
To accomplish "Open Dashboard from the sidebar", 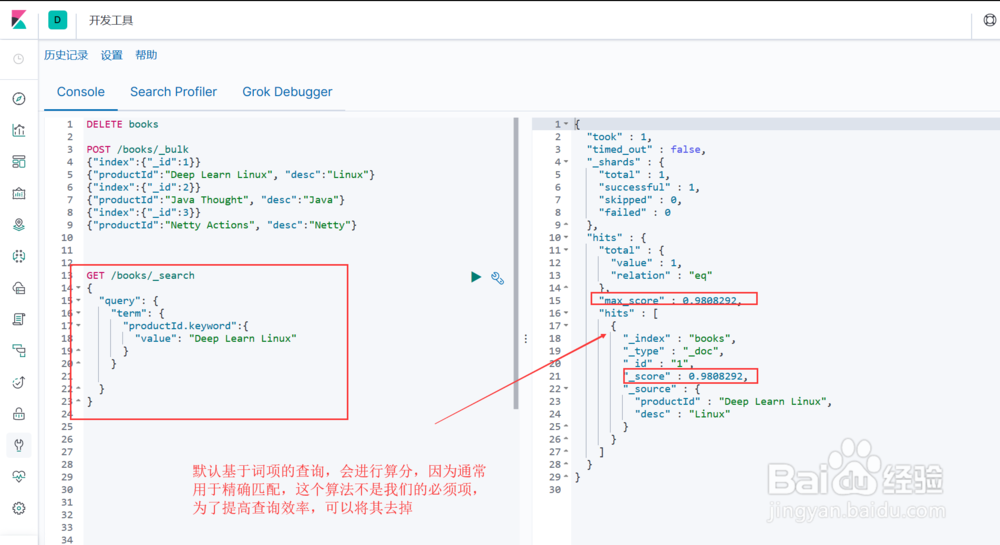I will (18, 162).
